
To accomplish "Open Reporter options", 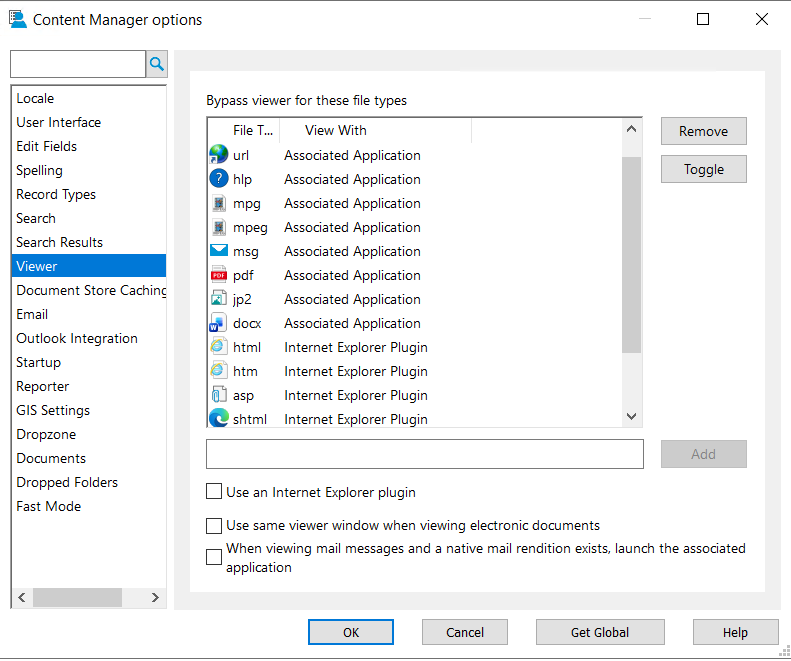I will click(89, 387).
